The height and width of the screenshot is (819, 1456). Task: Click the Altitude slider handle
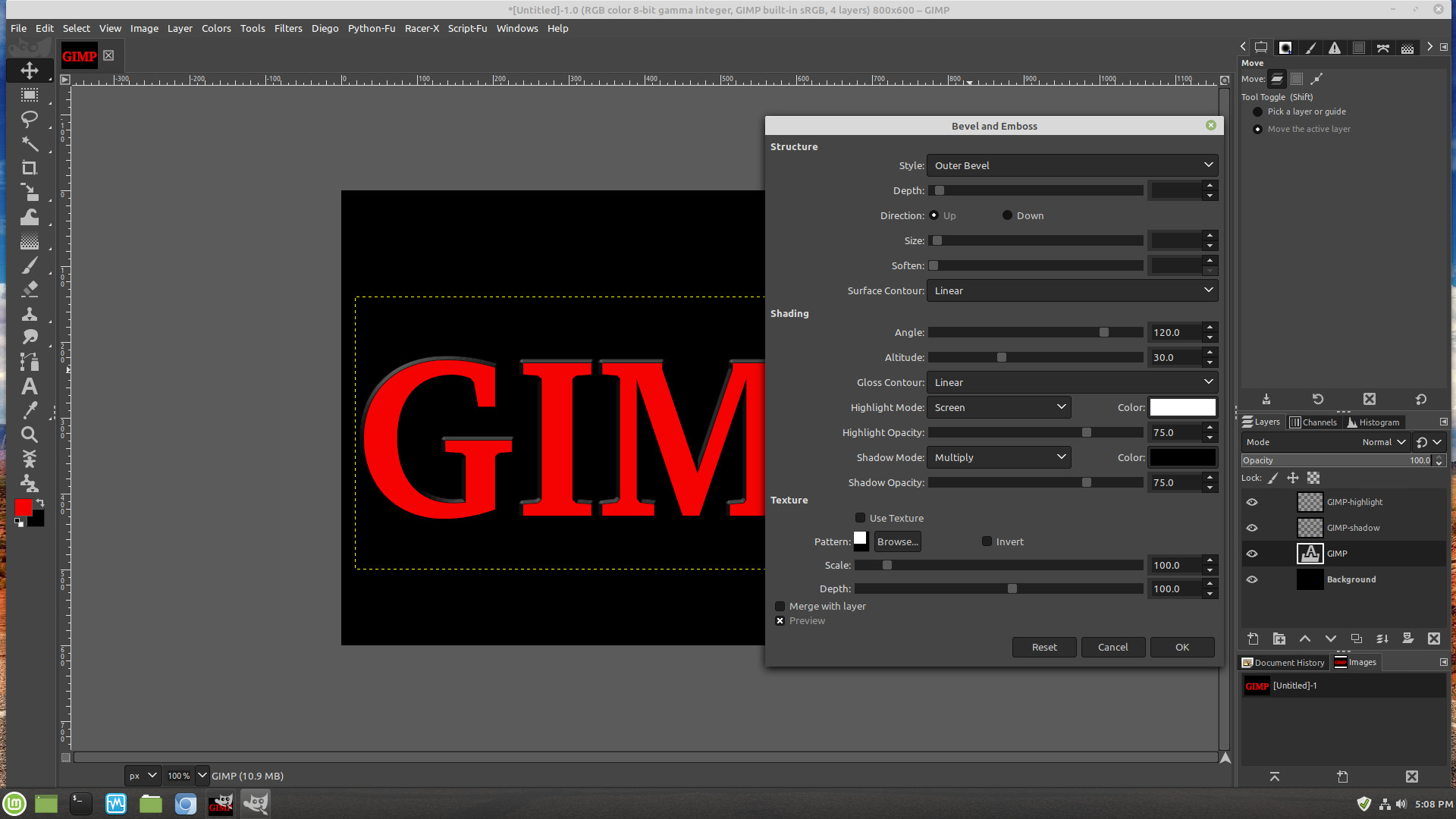[1002, 357]
